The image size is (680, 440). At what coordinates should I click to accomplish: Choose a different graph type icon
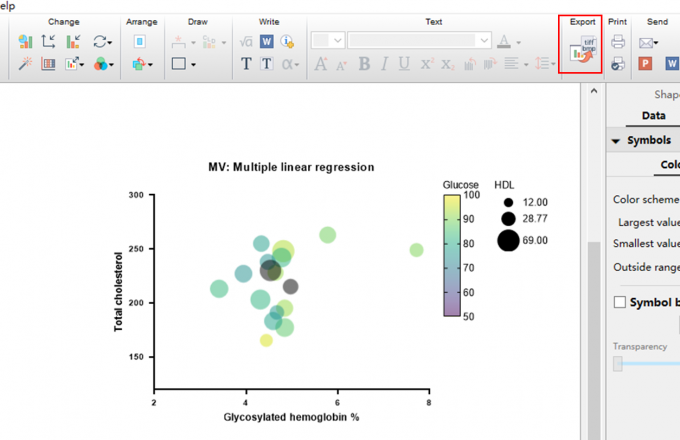click(x=26, y=42)
